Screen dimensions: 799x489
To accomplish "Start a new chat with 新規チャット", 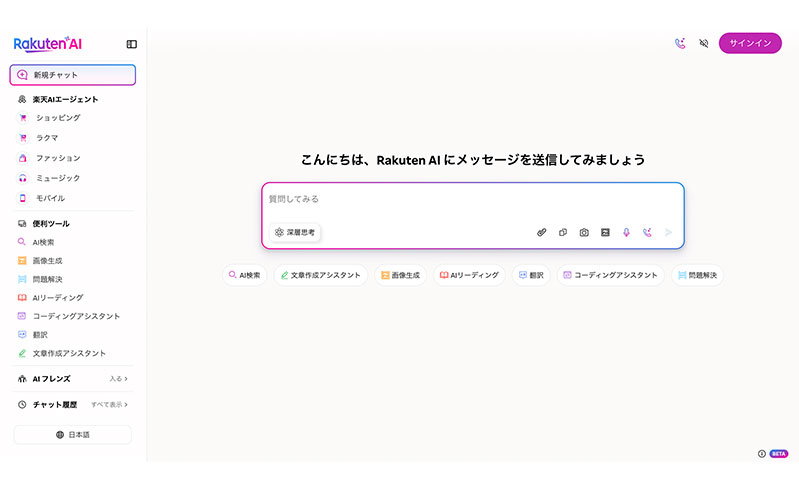I will pyautogui.click(x=72, y=75).
